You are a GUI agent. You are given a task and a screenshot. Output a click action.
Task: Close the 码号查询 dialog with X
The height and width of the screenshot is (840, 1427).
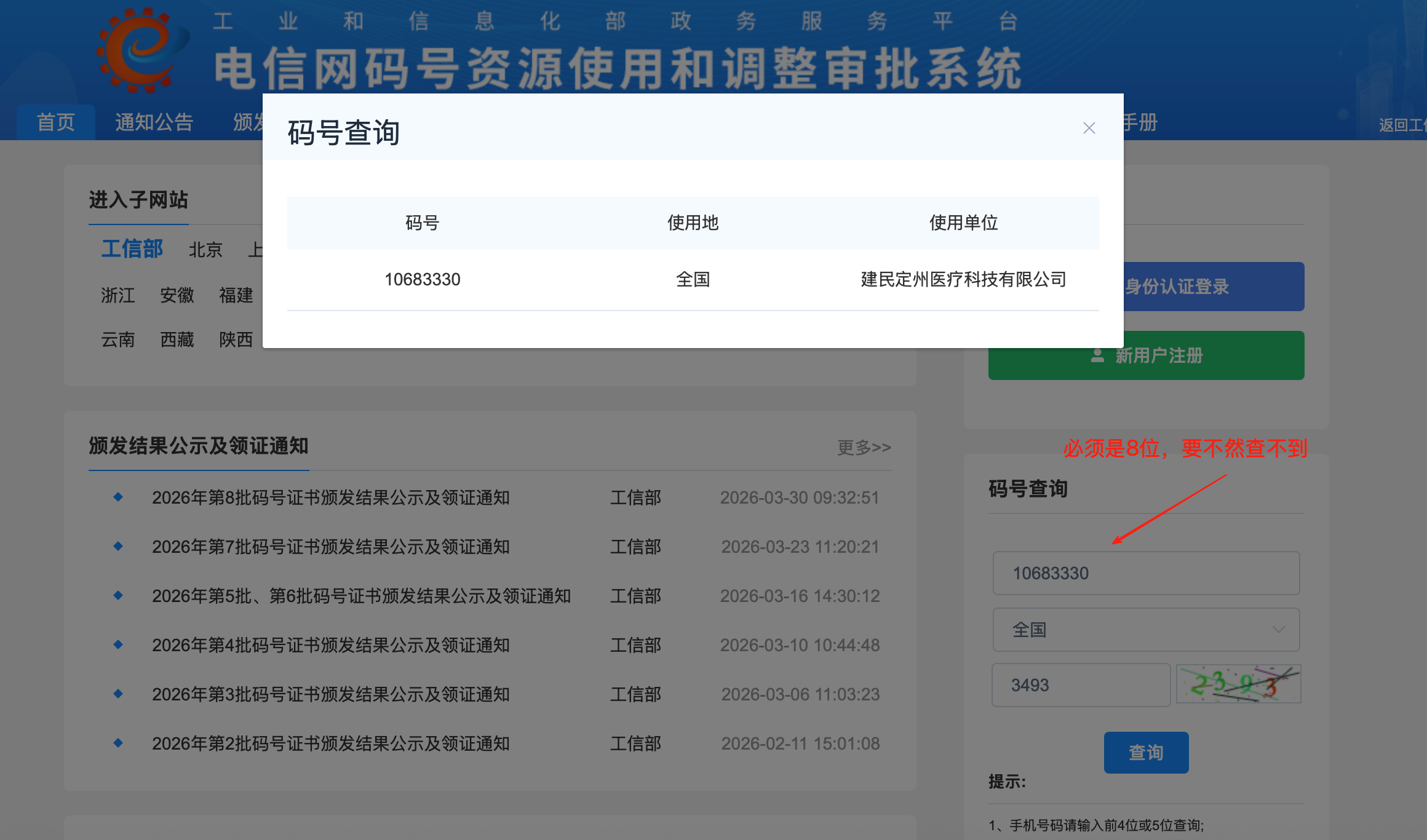[x=1089, y=128]
